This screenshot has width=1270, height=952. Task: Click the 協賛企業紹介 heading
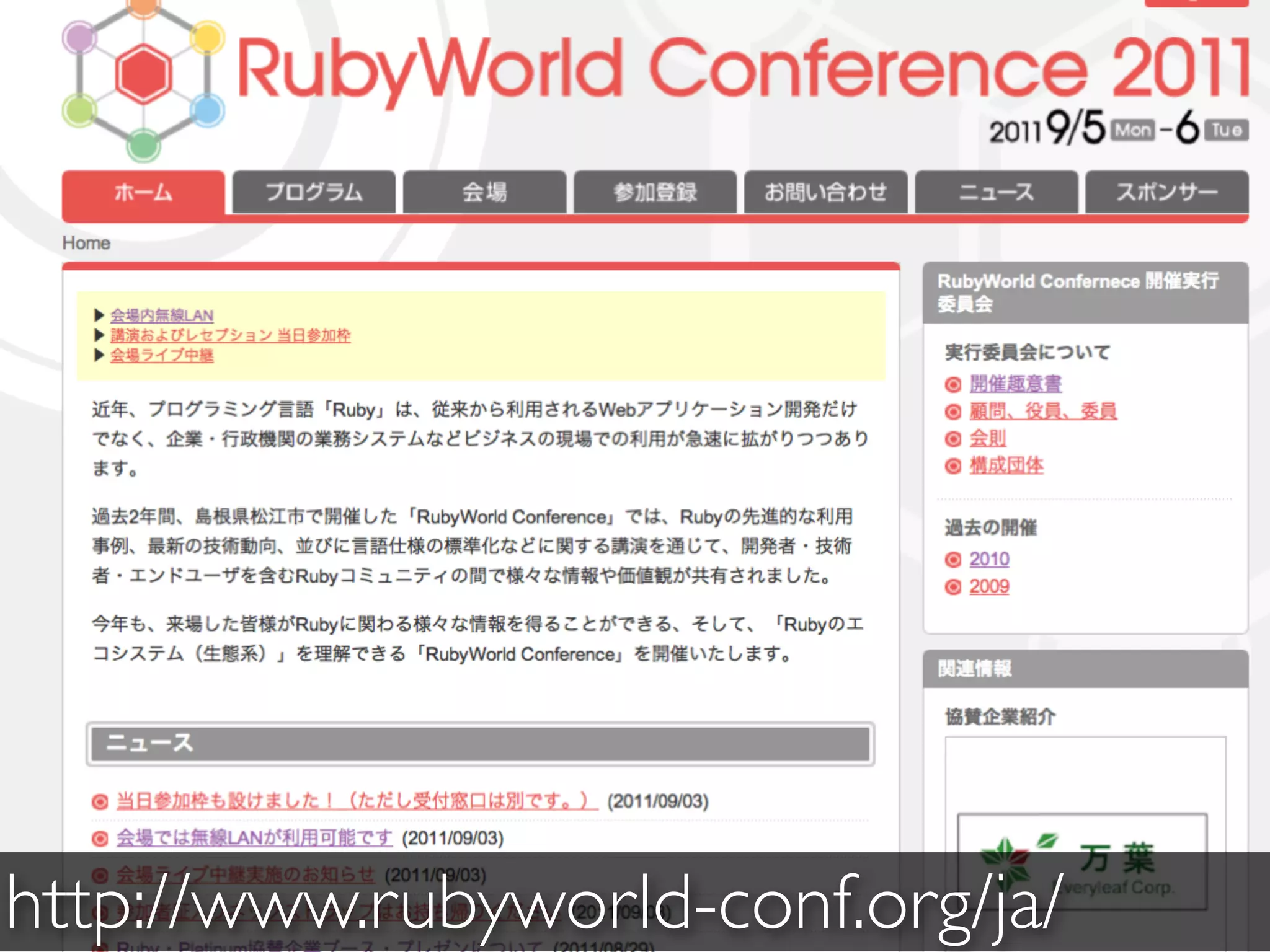pyautogui.click(x=1000, y=716)
